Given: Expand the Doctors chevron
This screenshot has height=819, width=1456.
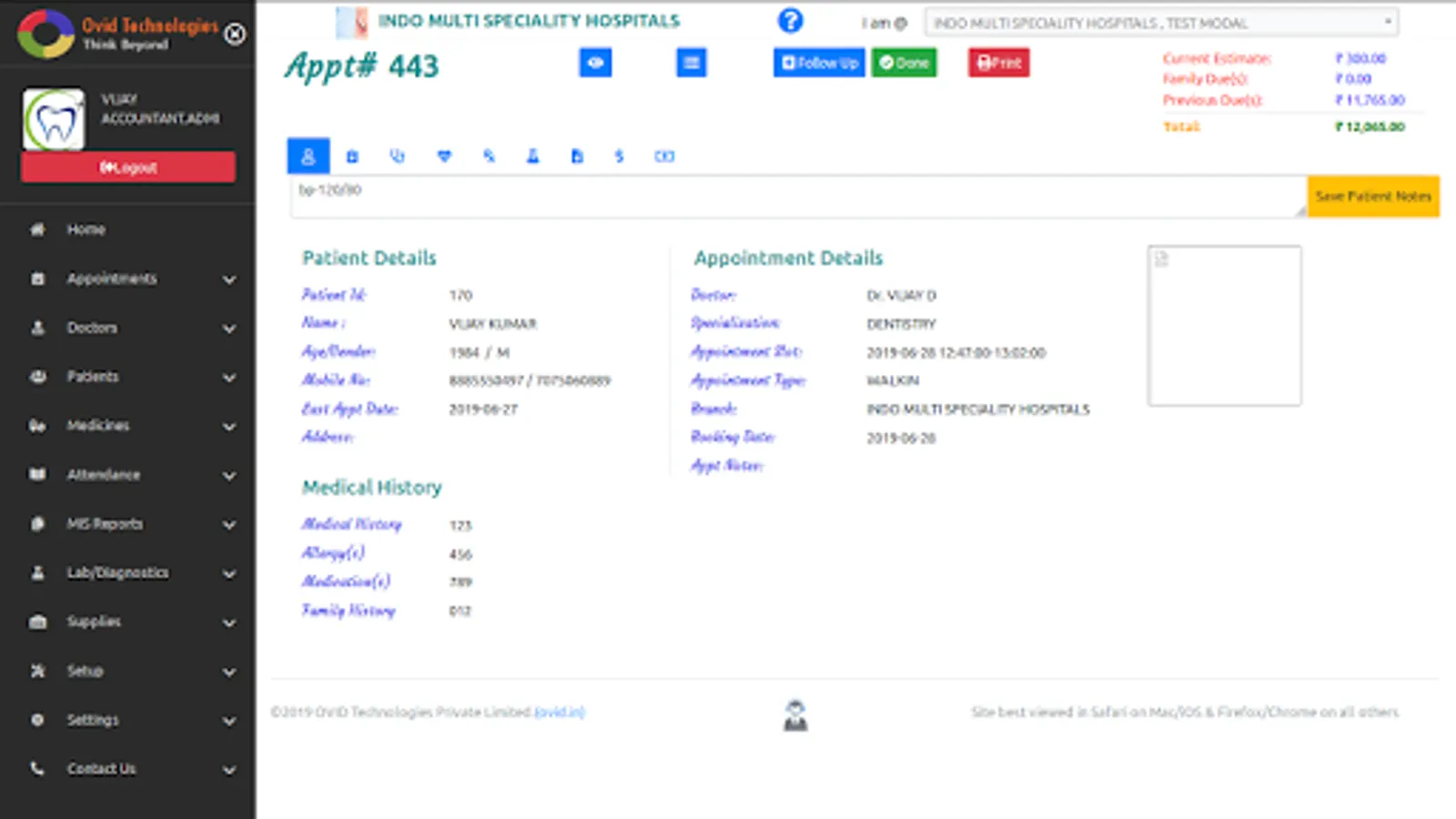Looking at the screenshot, I should [229, 329].
